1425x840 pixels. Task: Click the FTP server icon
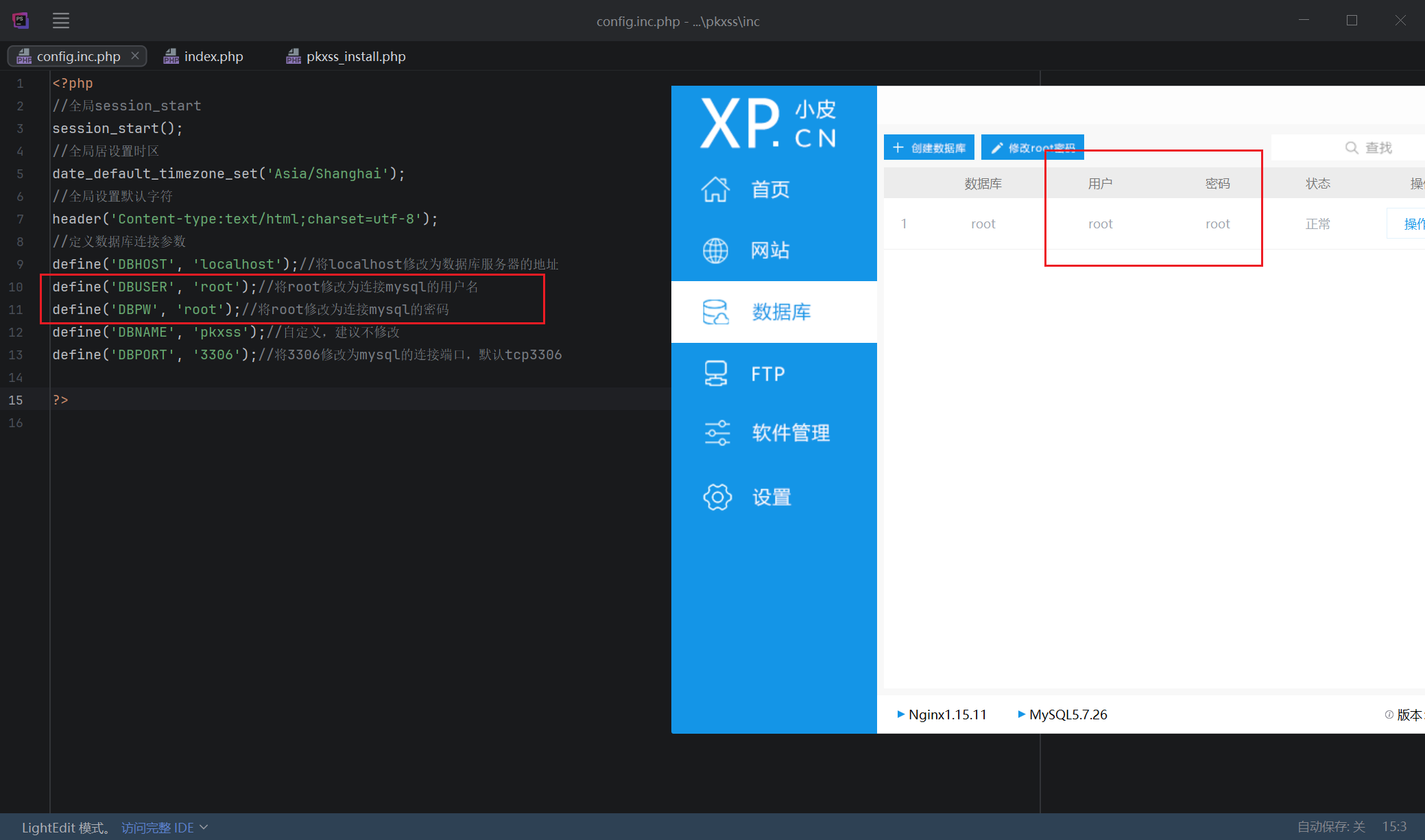point(715,374)
